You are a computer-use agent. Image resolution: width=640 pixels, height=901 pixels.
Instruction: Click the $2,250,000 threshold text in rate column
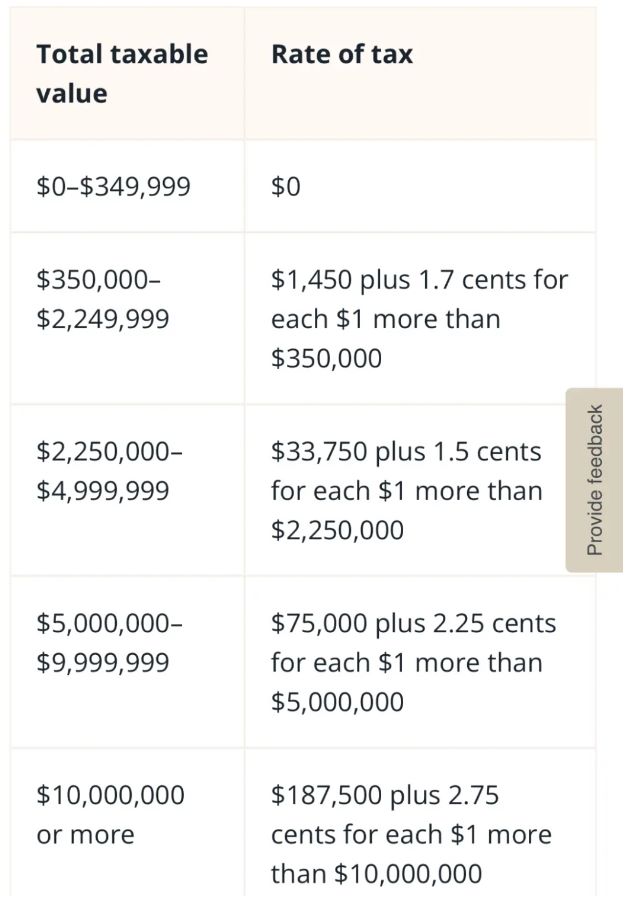337,530
